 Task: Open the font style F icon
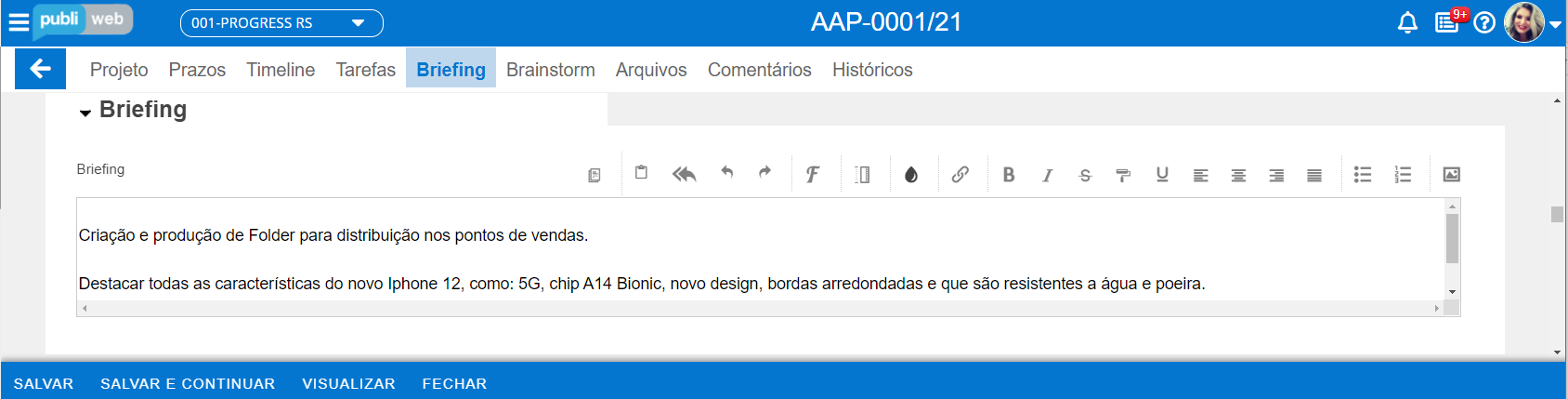[813, 174]
